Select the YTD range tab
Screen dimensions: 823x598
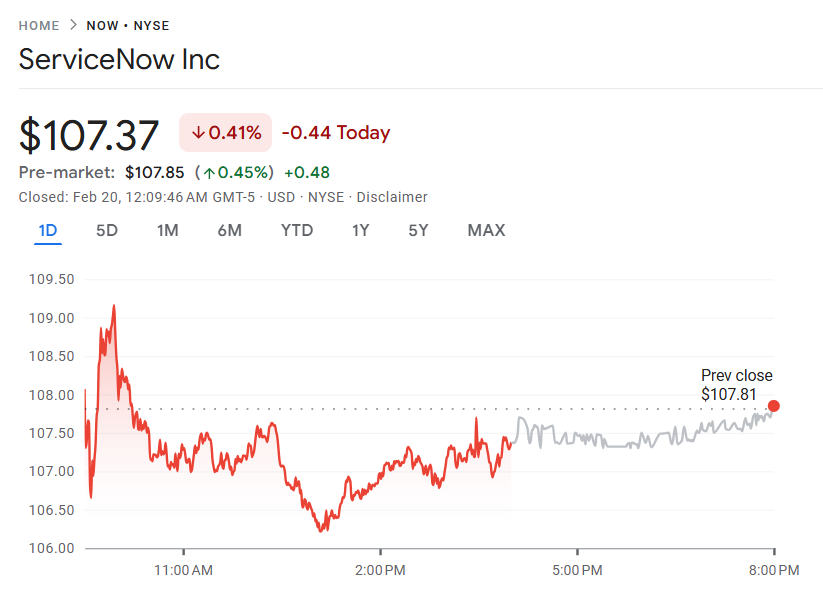click(297, 231)
